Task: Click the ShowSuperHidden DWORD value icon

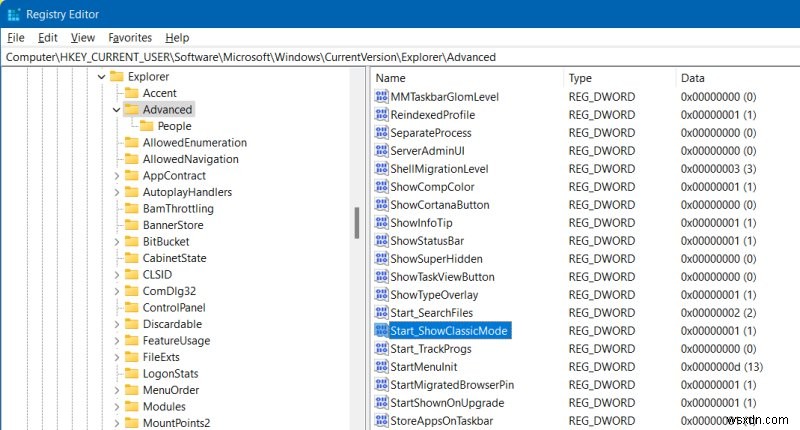Action: [x=382, y=259]
